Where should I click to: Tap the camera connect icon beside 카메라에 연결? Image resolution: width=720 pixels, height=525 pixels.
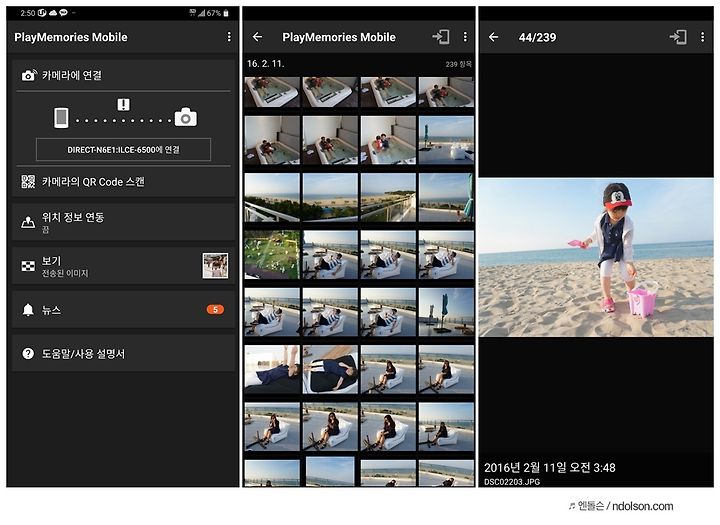click(x=29, y=75)
